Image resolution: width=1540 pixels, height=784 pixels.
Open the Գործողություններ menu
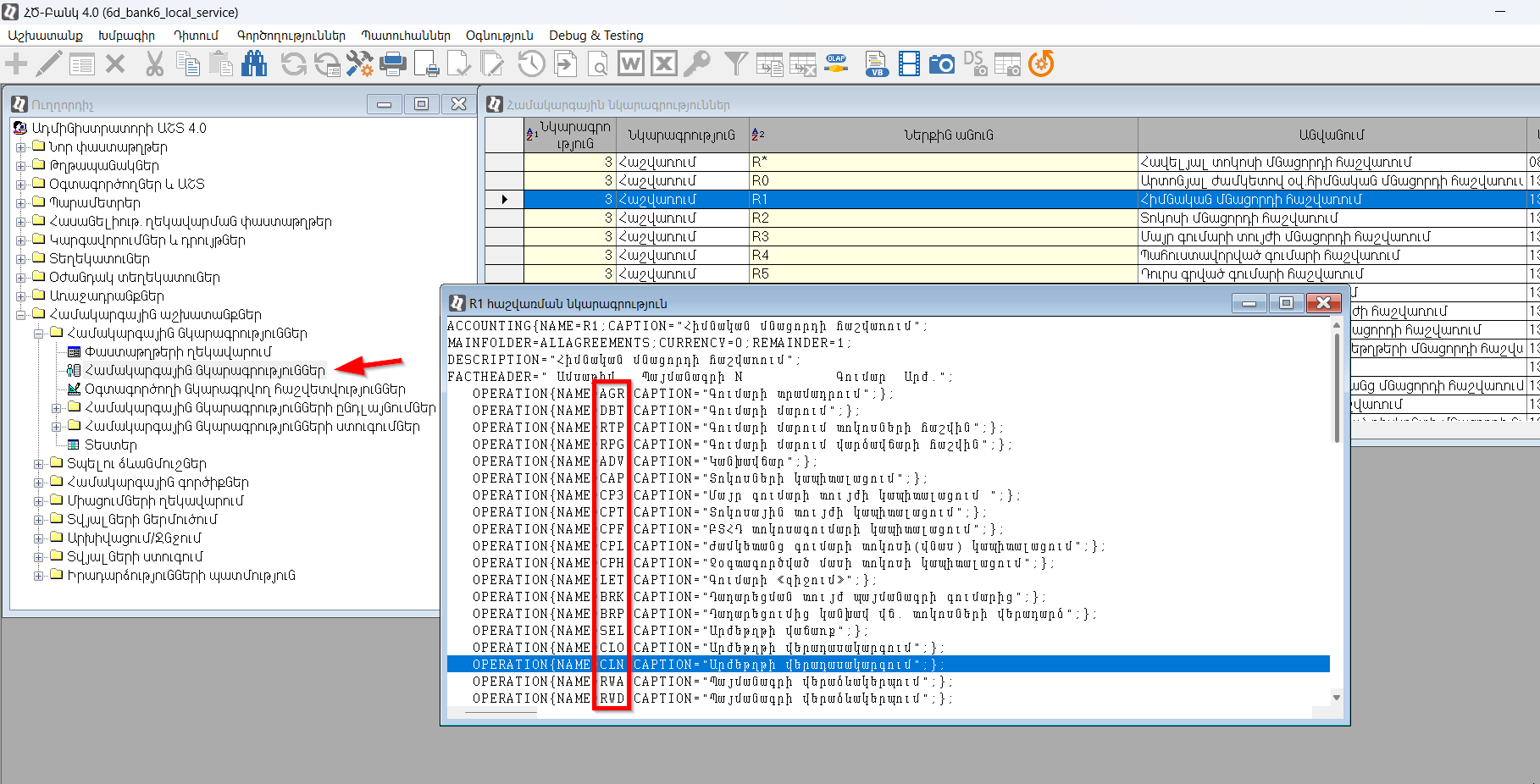pos(291,36)
